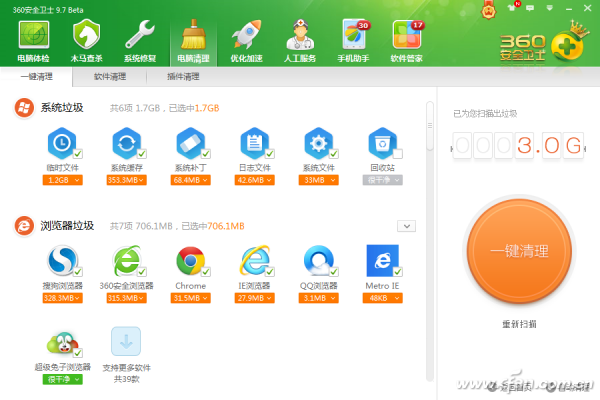The height and width of the screenshot is (400, 600).
Task: Switch to the 一键清理 tab
Action: click(36, 77)
